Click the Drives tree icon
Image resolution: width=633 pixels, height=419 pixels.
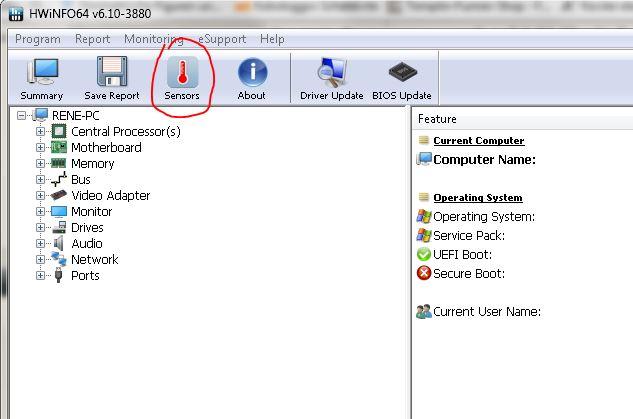(x=59, y=227)
